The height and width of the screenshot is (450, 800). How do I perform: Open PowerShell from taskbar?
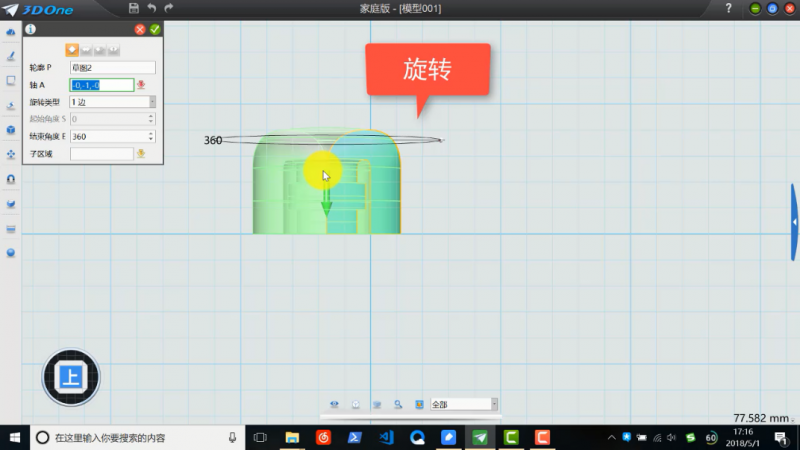tap(355, 438)
